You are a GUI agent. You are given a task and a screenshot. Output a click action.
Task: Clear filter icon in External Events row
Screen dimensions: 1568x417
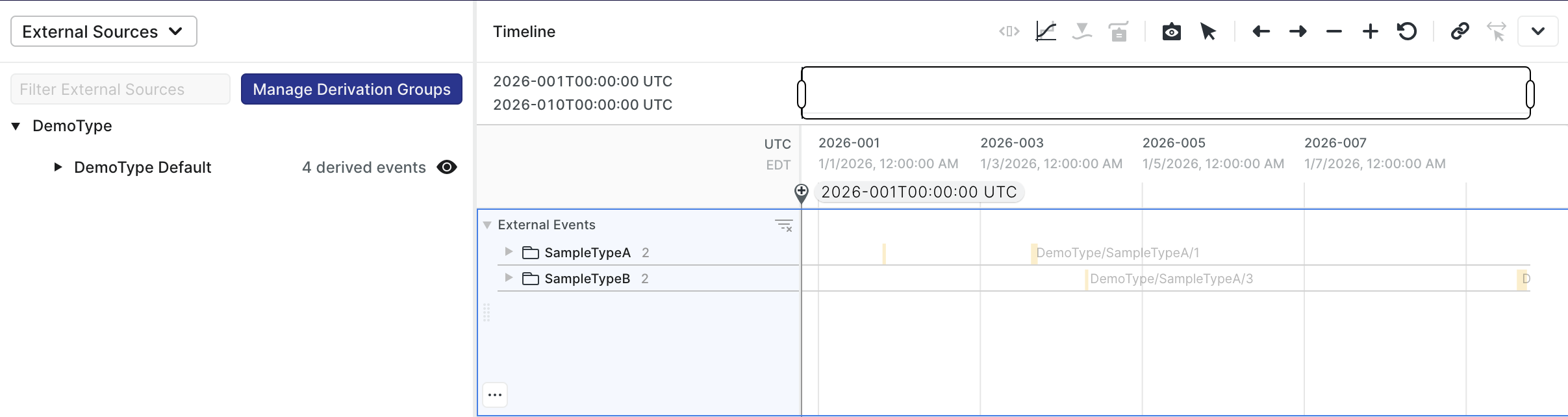point(784,225)
